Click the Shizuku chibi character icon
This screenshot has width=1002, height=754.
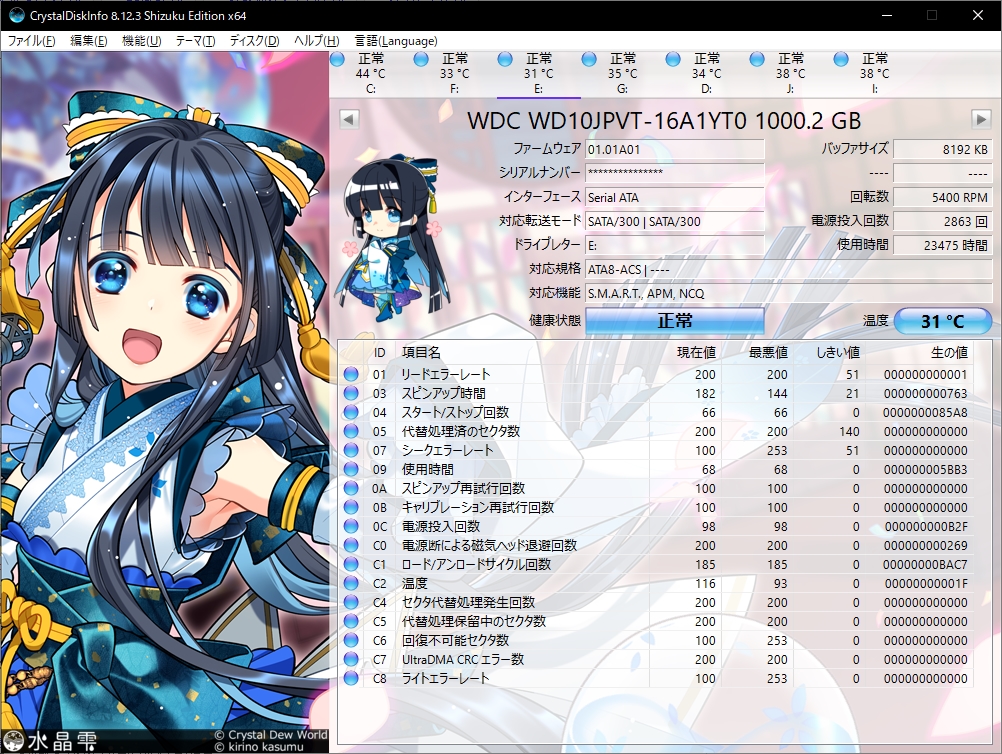392,237
